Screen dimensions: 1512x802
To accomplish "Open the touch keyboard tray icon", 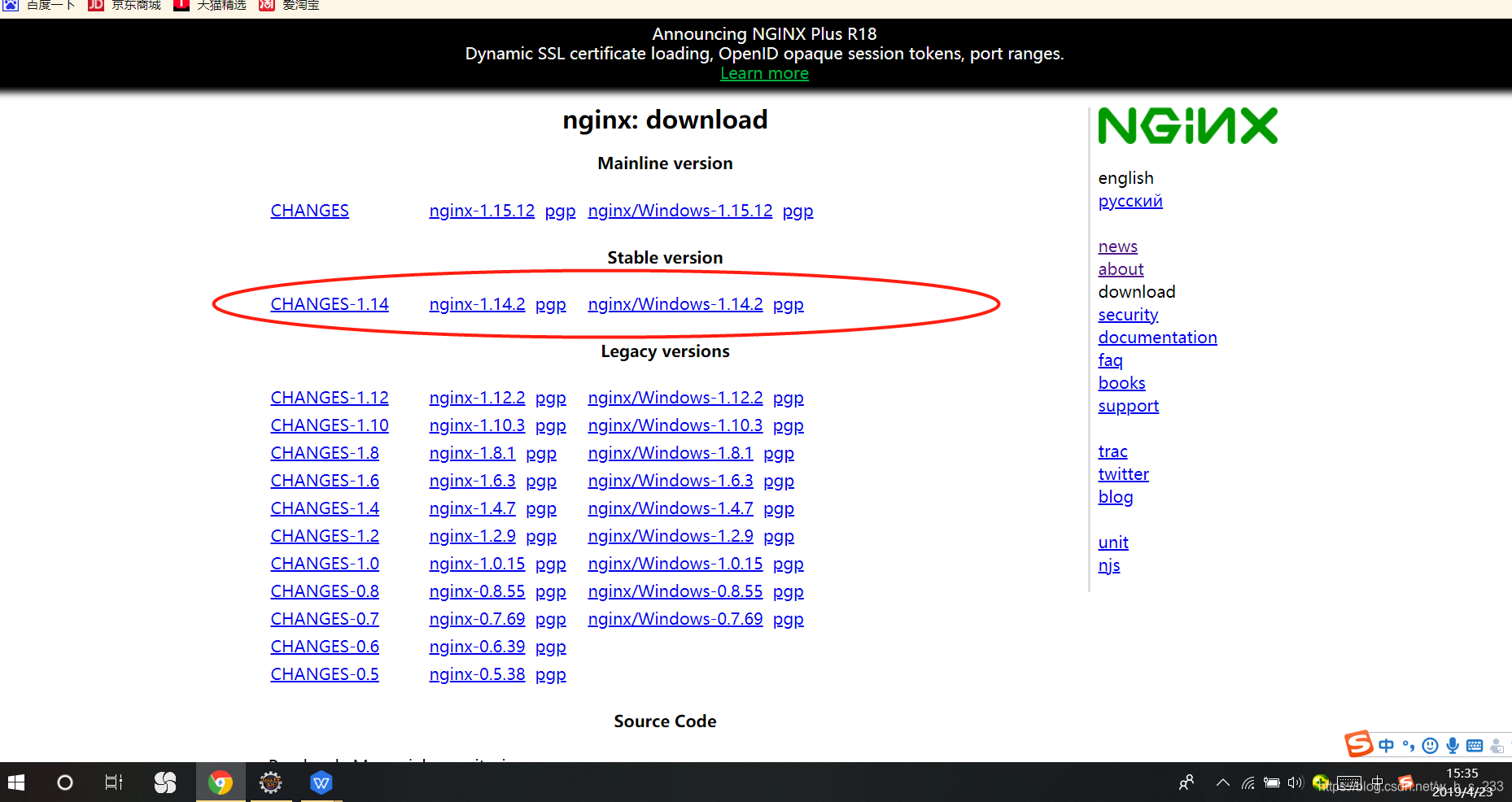I will (1348, 783).
